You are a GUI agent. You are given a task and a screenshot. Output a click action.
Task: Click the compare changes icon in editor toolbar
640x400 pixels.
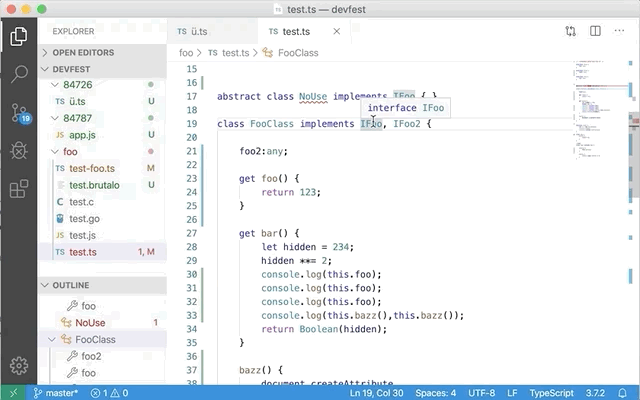coord(571,31)
